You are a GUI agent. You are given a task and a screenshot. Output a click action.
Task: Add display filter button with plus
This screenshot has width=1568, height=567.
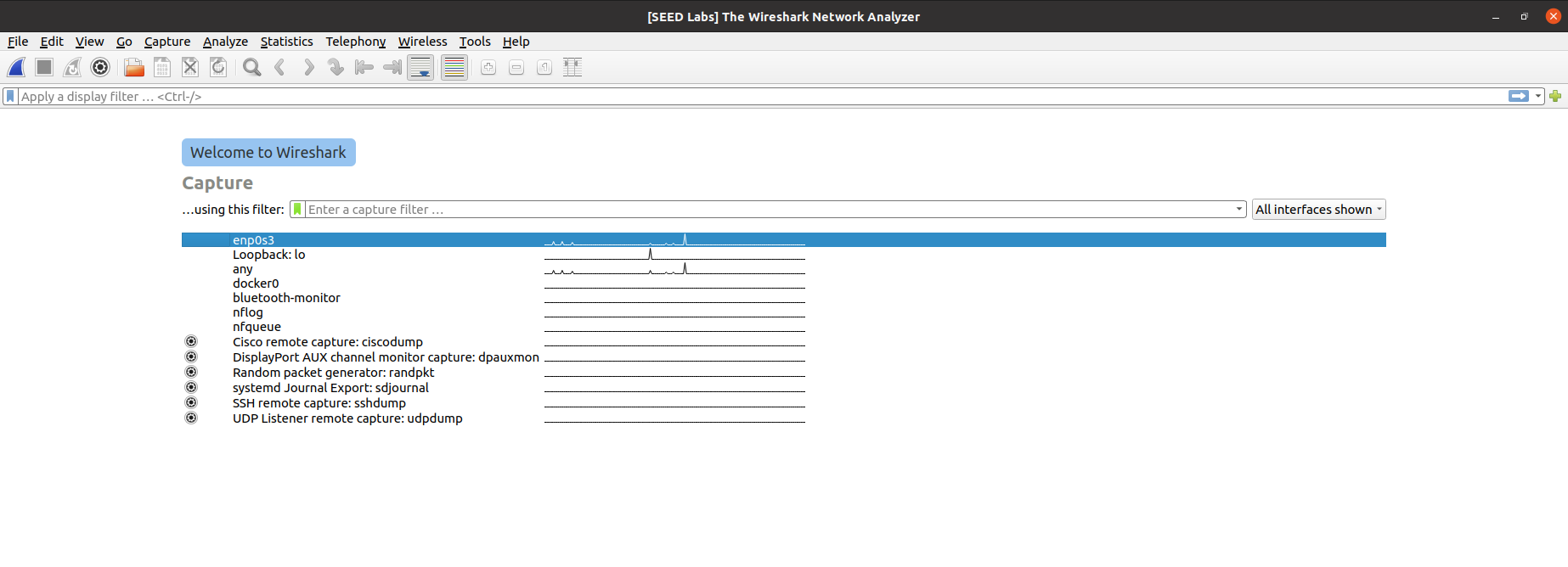tap(1555, 97)
